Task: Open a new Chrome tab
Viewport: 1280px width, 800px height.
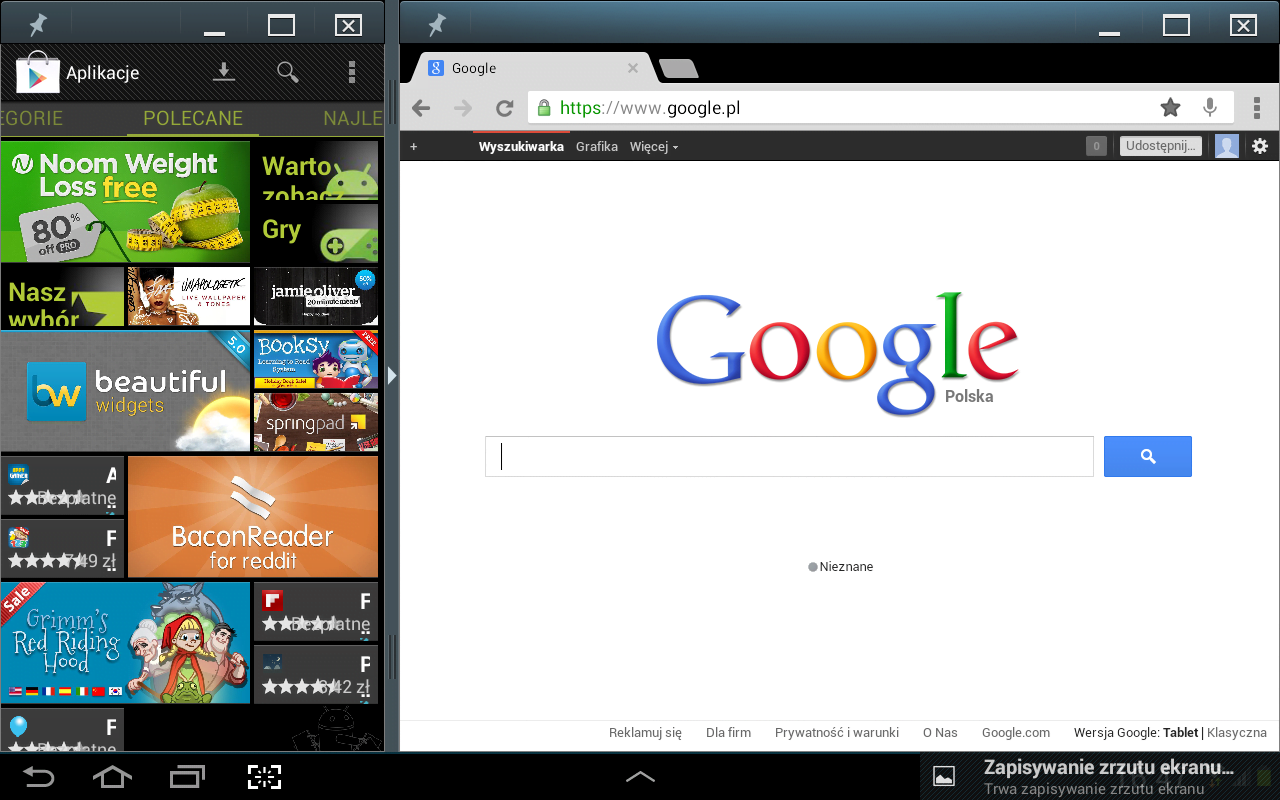Action: click(679, 68)
